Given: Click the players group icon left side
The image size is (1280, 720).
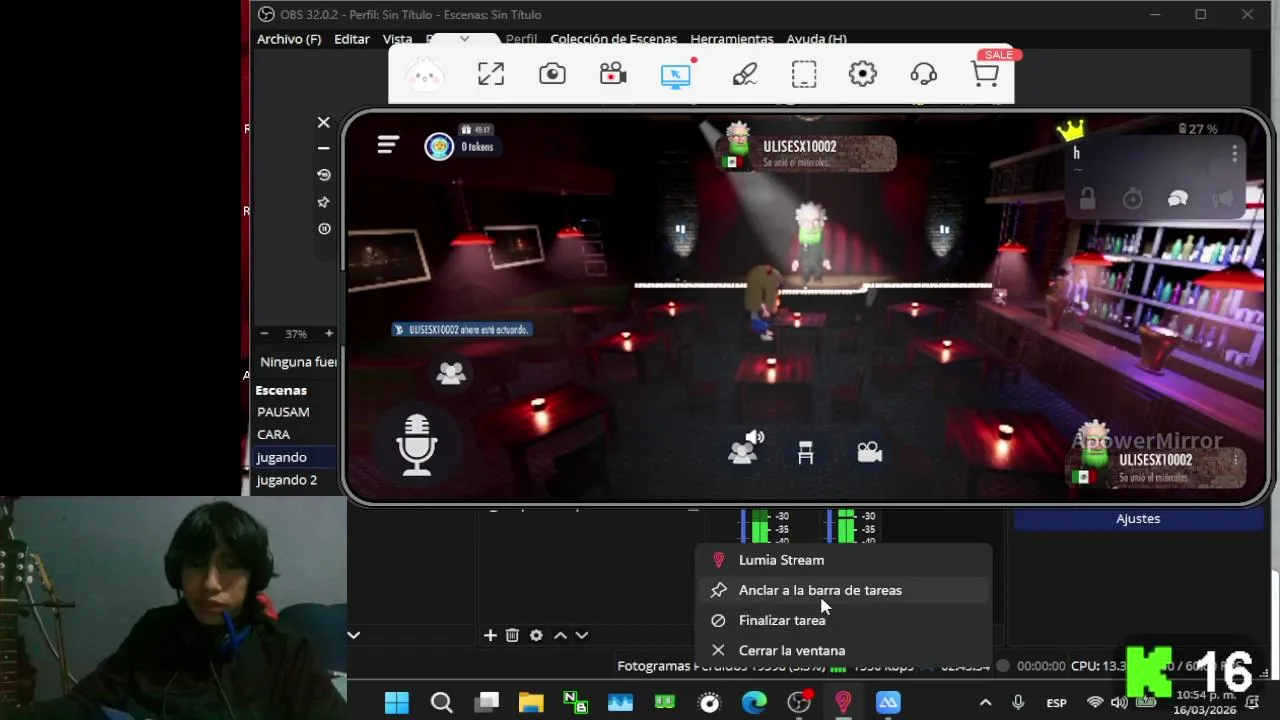Looking at the screenshot, I should pyautogui.click(x=451, y=374).
